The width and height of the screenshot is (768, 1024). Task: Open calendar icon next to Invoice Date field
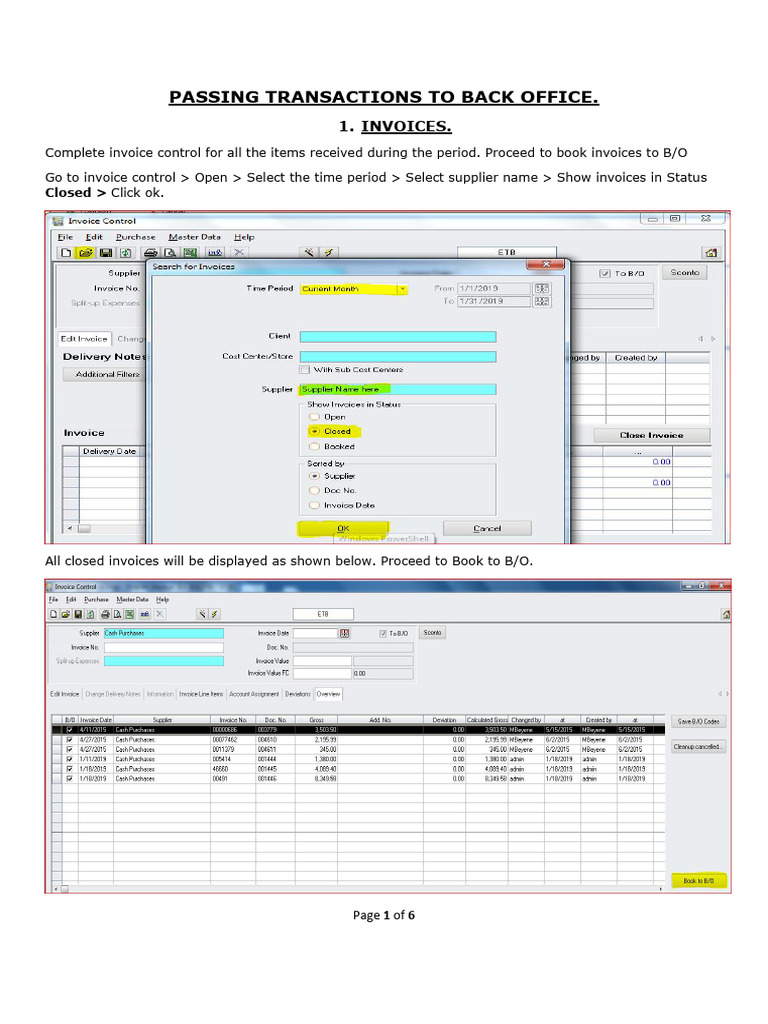[345, 633]
